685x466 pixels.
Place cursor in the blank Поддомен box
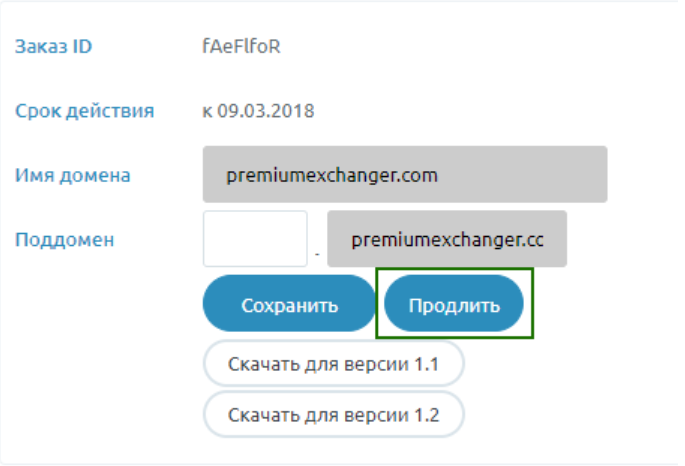tap(255, 238)
